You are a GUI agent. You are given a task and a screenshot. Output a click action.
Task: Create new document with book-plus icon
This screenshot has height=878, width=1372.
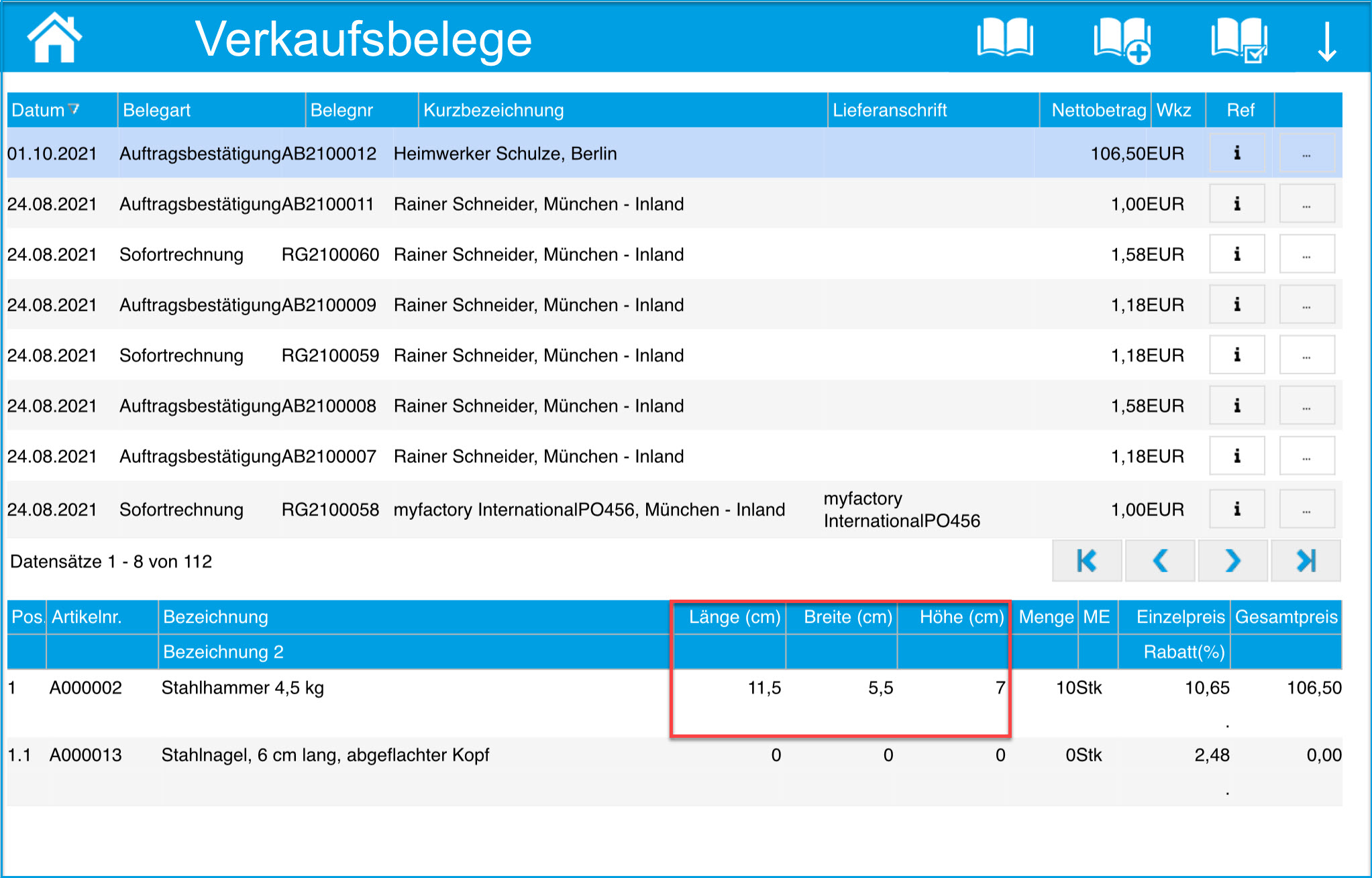tap(1122, 40)
